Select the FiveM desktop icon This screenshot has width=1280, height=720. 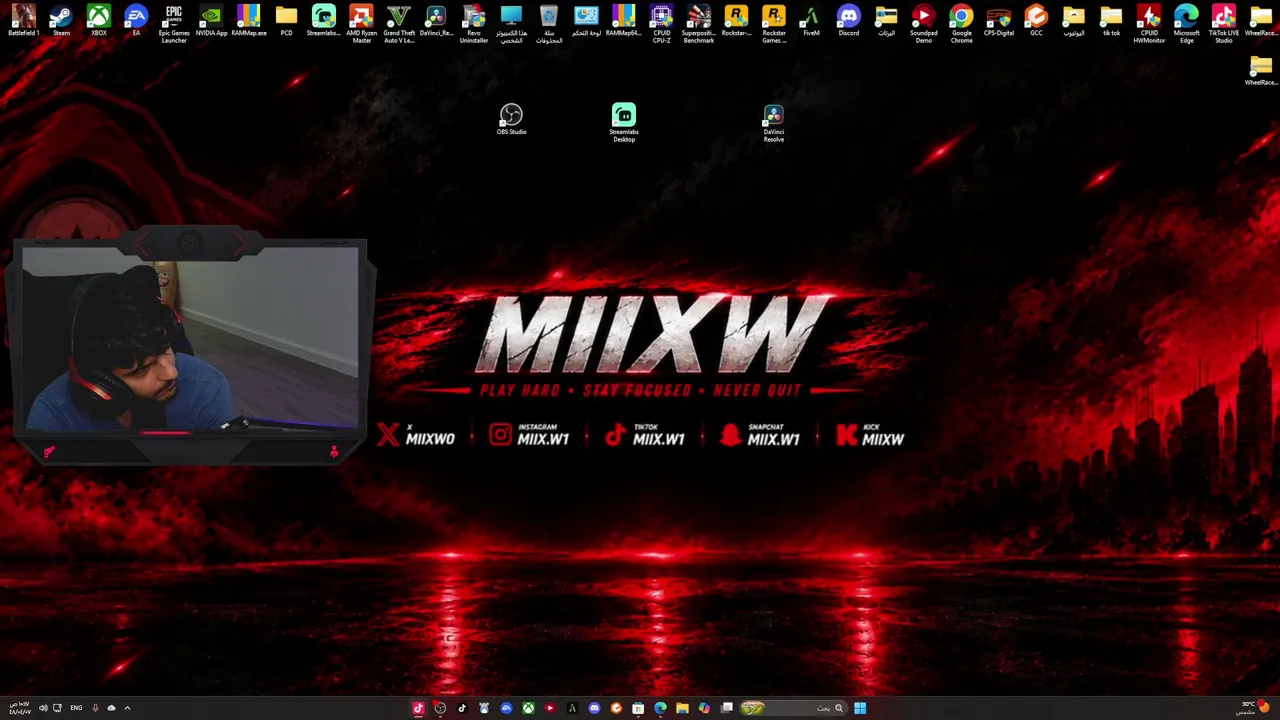[811, 21]
